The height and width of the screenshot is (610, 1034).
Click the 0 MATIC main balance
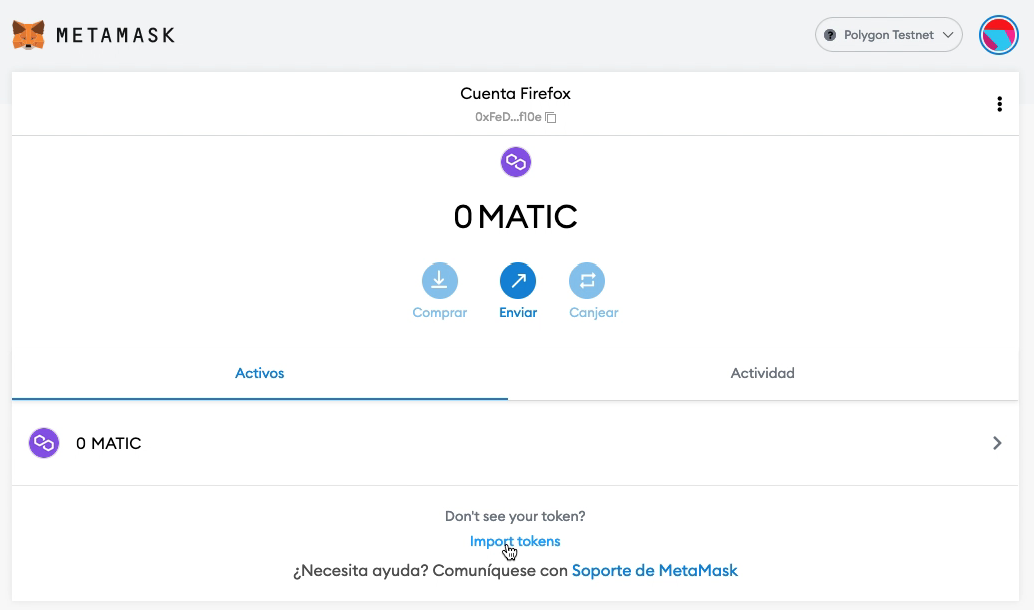tap(516, 217)
